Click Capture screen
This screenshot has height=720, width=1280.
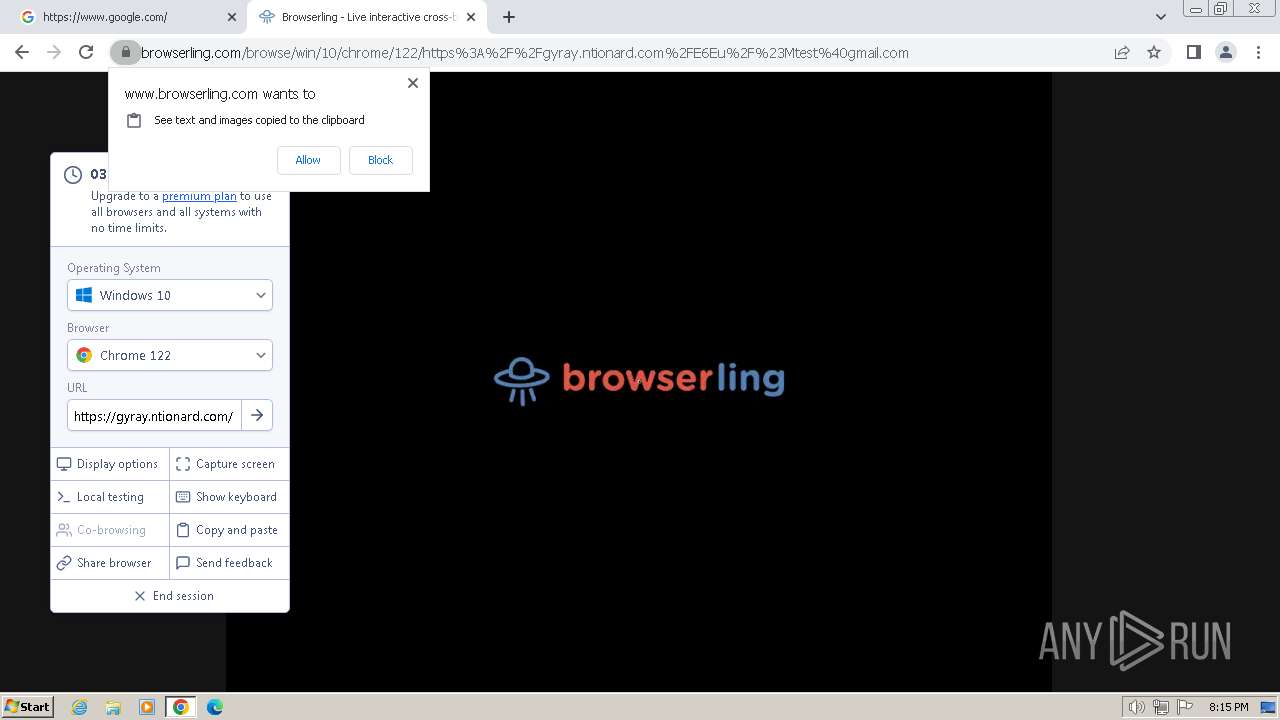(229, 464)
